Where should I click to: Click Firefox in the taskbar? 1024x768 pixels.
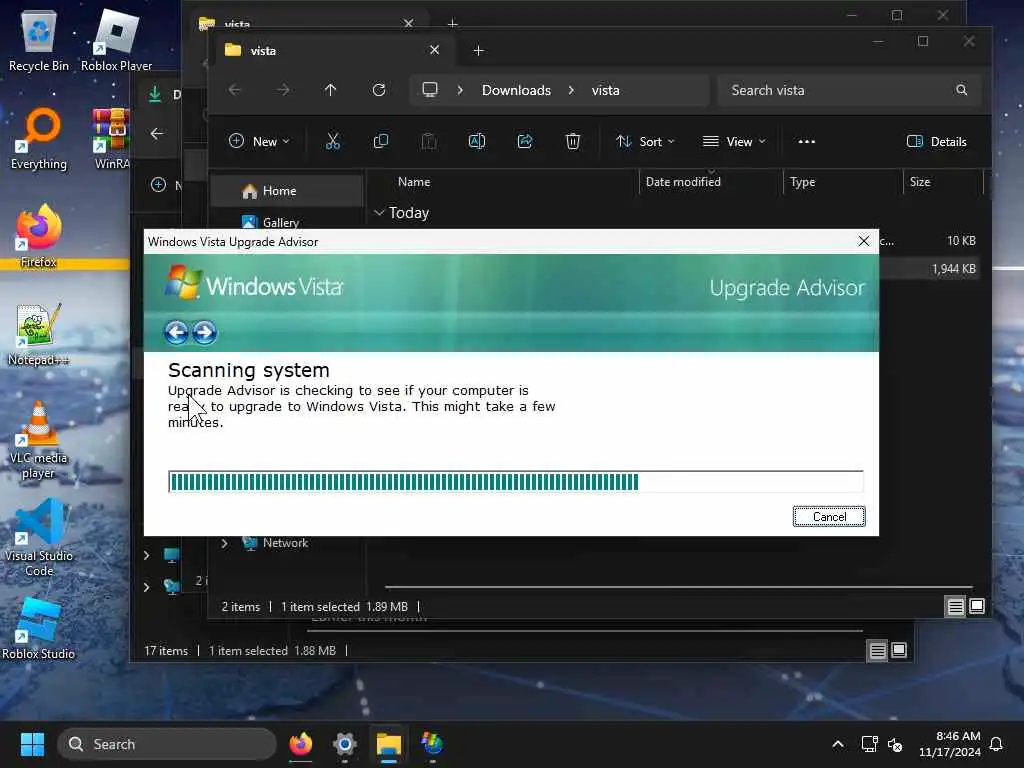301,744
